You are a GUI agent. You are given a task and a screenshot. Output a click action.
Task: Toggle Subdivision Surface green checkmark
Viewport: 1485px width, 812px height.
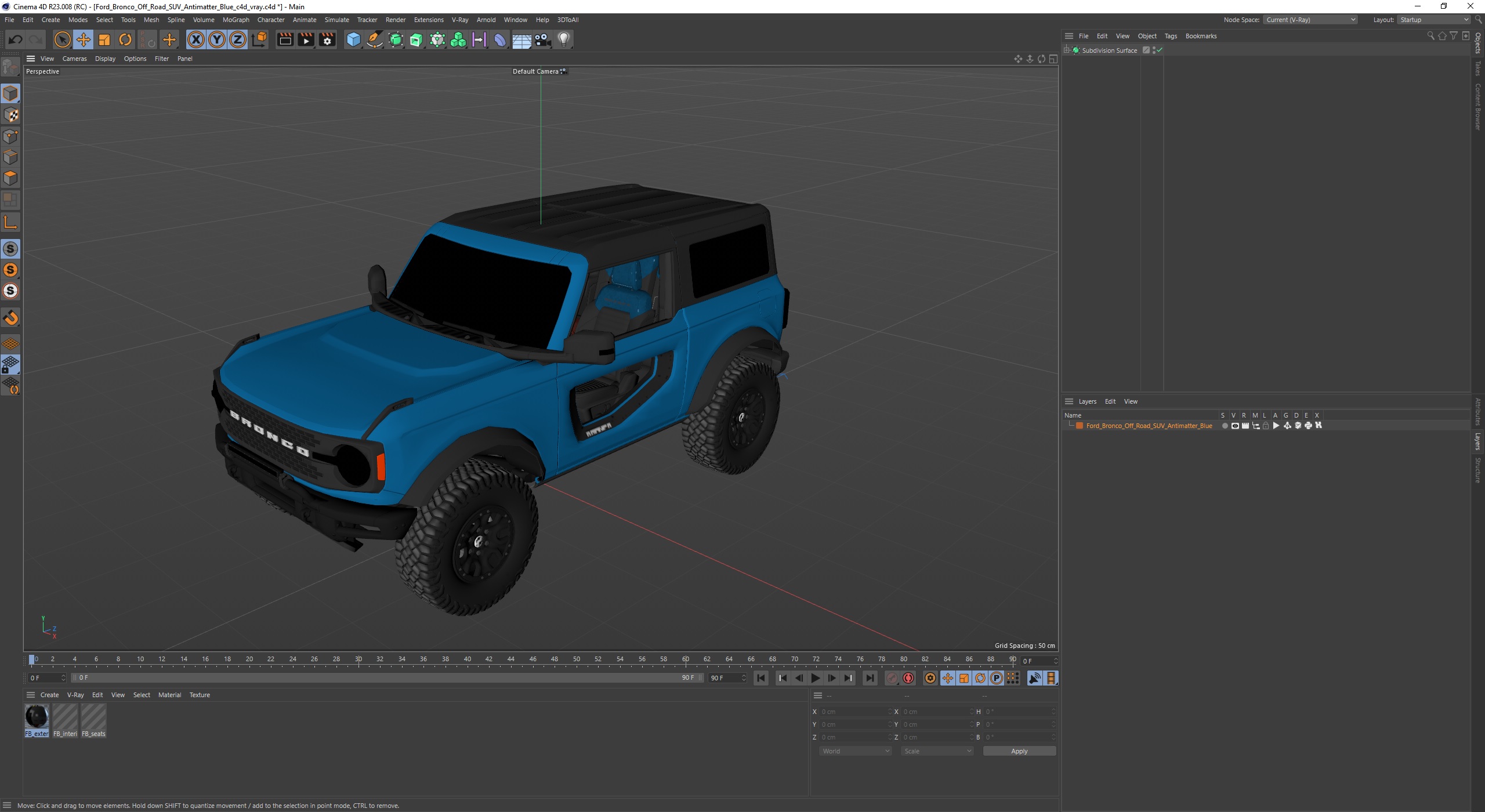(1160, 50)
